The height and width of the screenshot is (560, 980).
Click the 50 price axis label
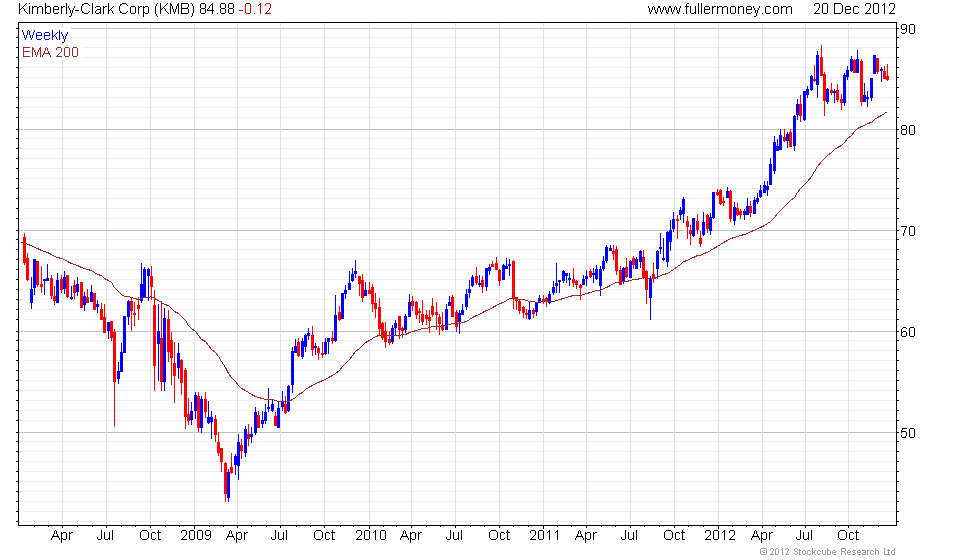(908, 432)
